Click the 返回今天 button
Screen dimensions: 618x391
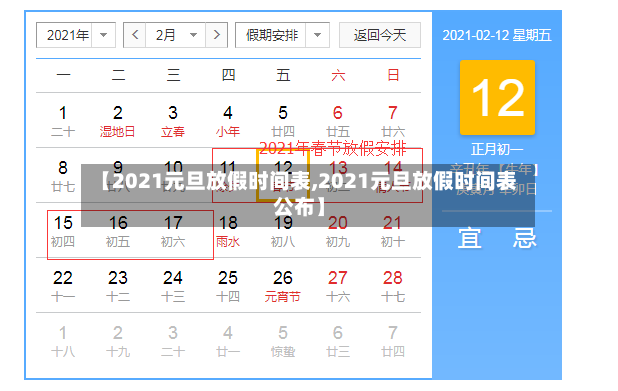(380, 35)
